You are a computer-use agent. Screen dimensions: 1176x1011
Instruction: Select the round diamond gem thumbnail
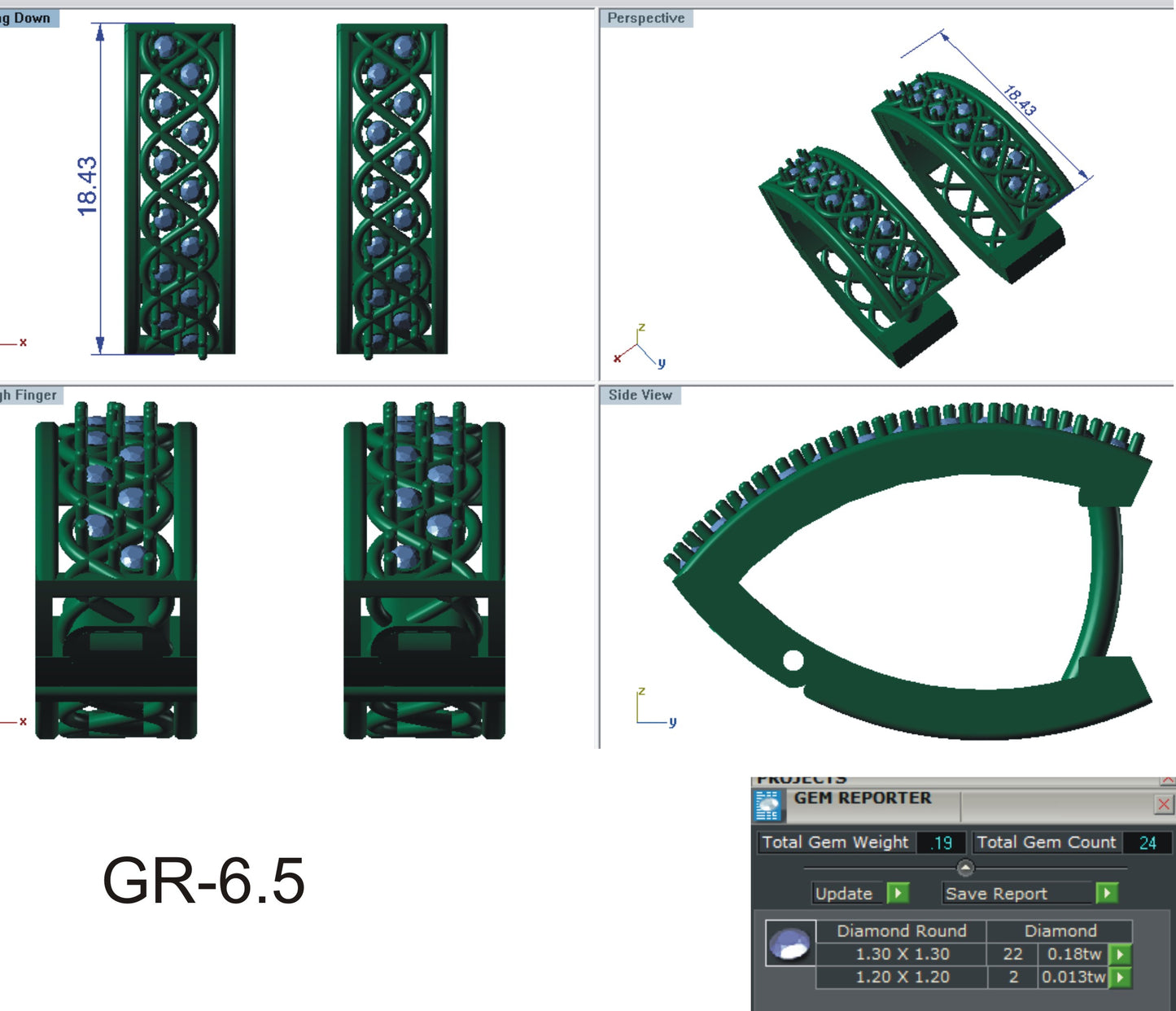790,943
